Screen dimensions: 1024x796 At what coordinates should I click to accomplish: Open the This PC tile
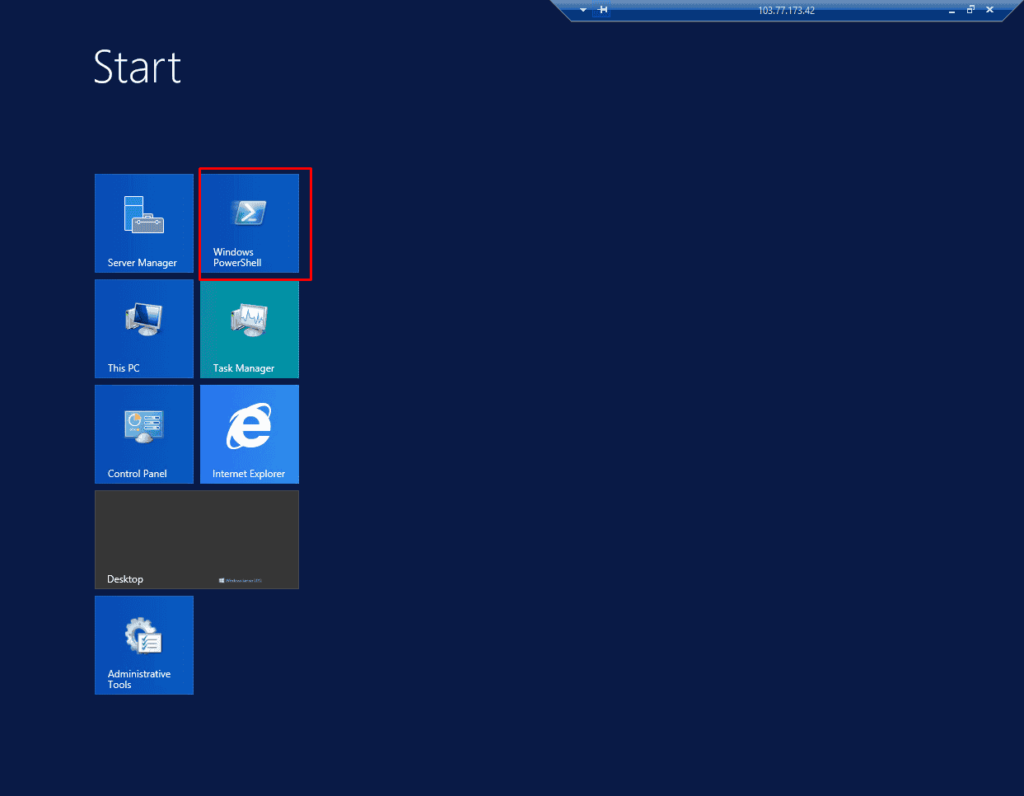point(144,328)
